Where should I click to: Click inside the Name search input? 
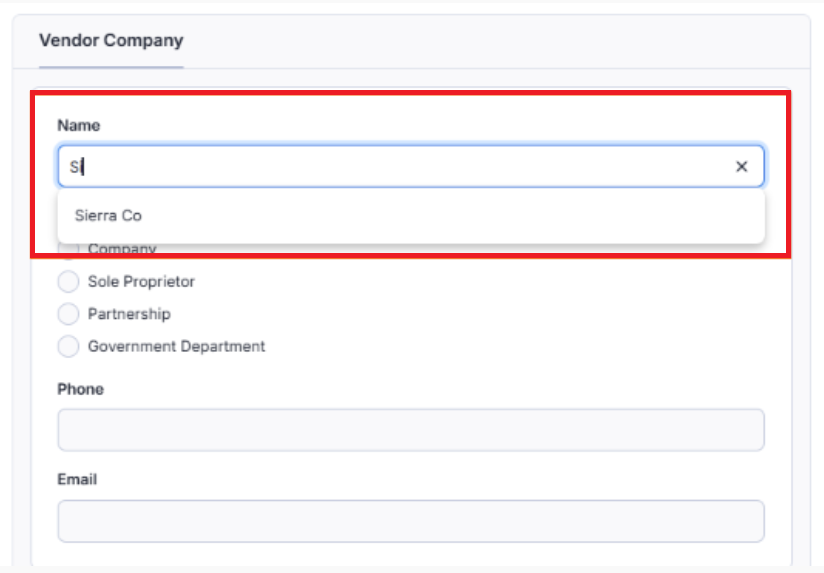(400, 167)
